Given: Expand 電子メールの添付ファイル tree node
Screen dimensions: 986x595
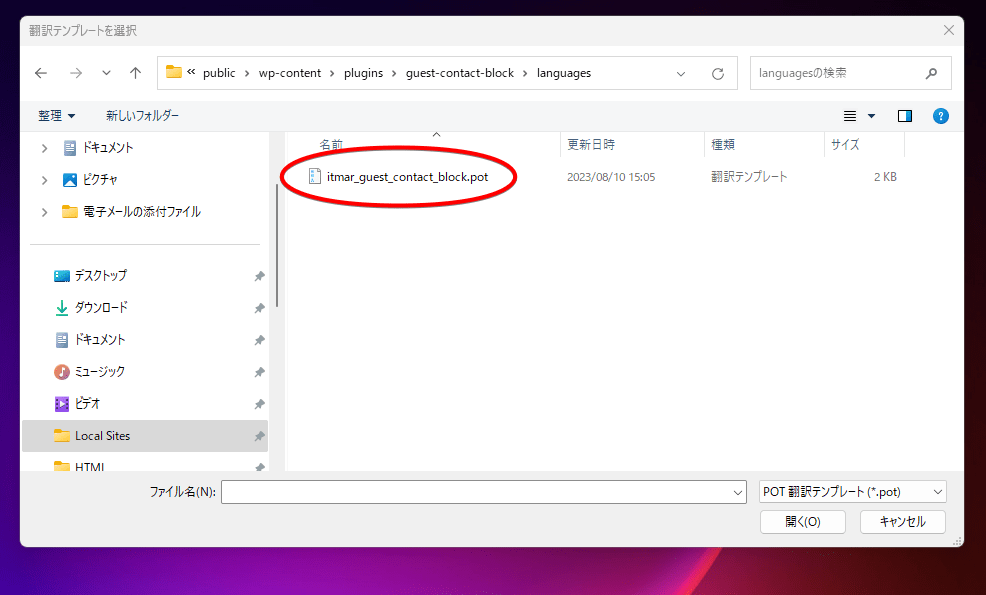Looking at the screenshot, I should [44, 212].
